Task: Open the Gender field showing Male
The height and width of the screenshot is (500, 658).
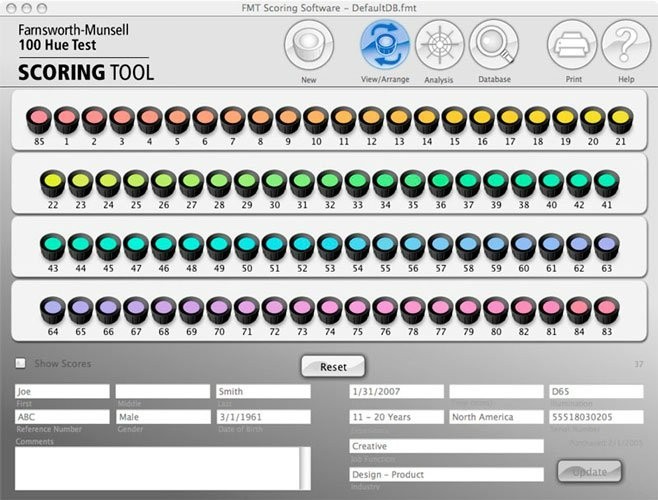Action: (163, 417)
